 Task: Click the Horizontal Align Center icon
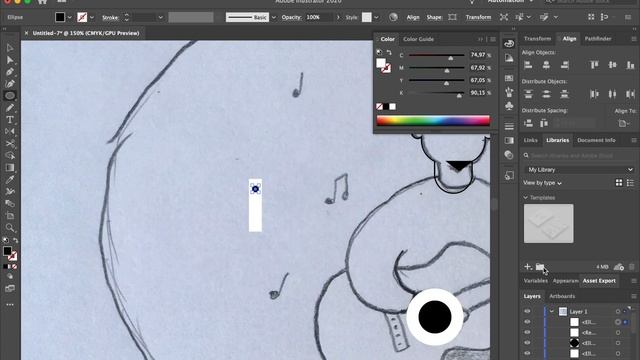coord(546,64)
